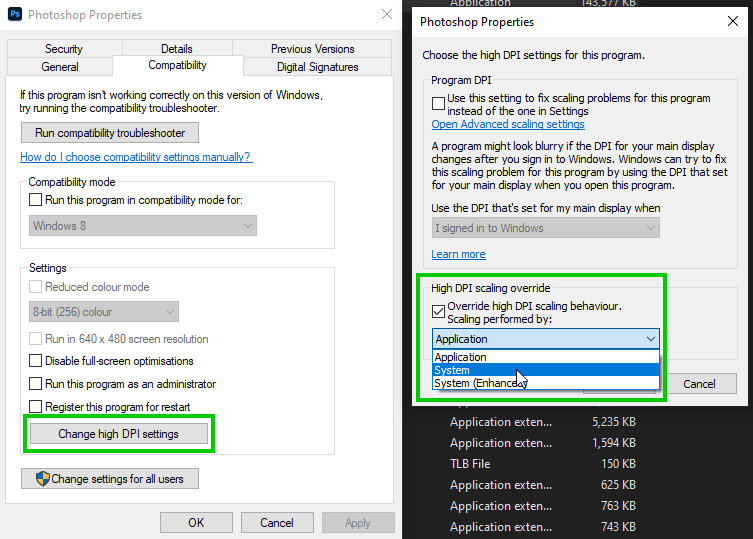This screenshot has height=539, width=753.
Task: Open the 8-bit (256) colour dropdown
Action: click(104, 312)
